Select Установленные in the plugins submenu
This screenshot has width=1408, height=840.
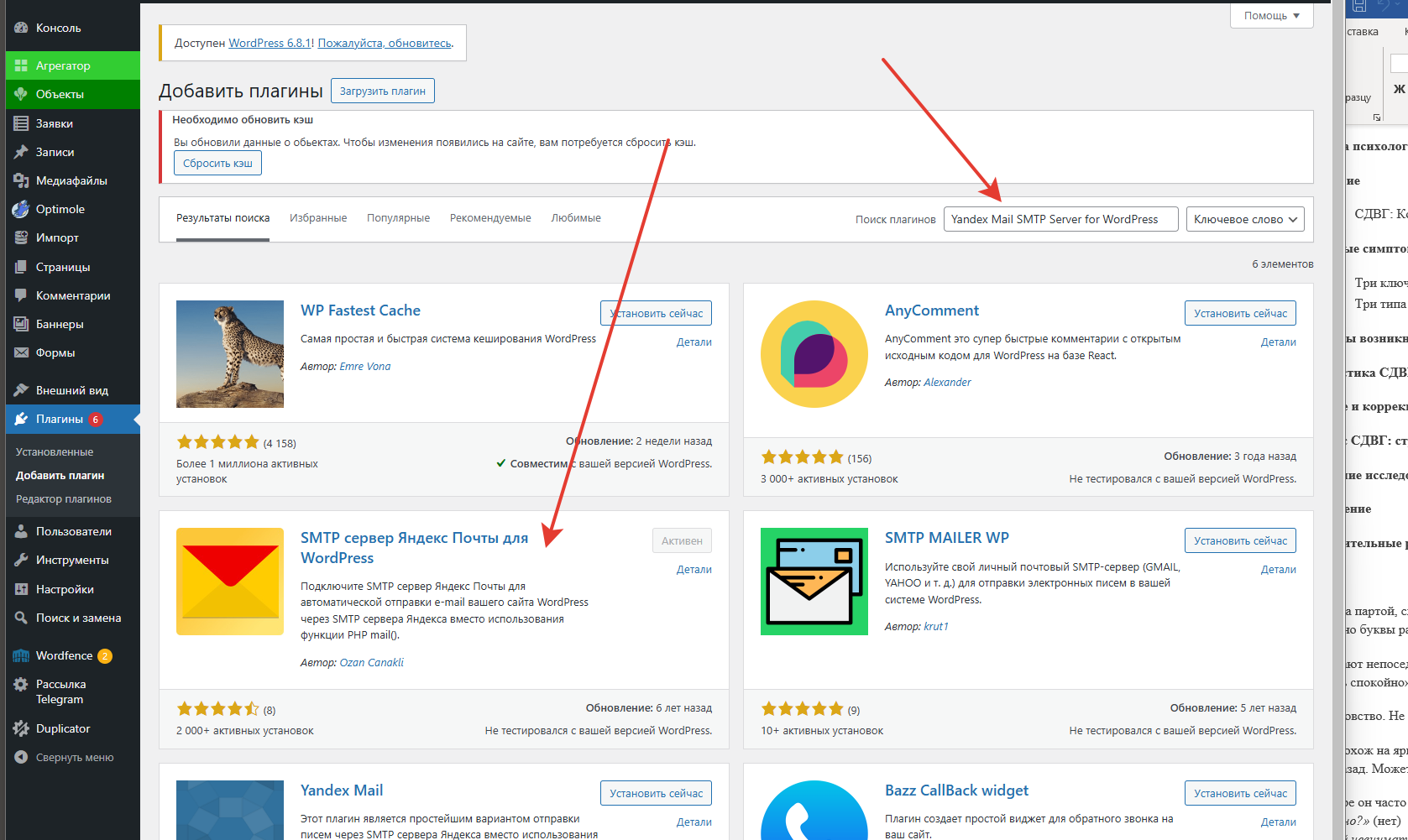[55, 451]
